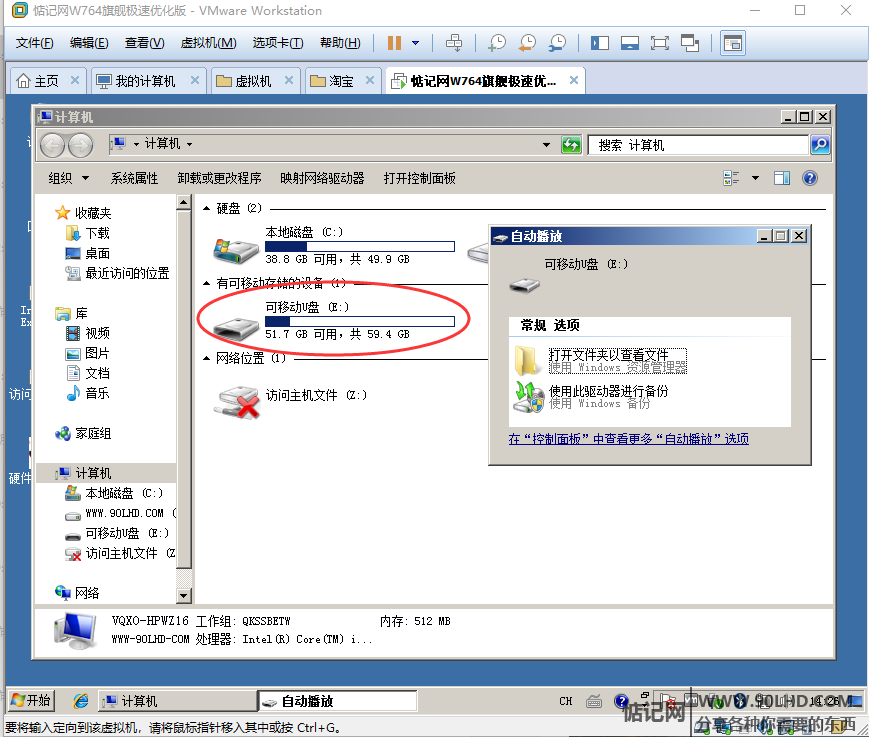869x737 pixels.
Task: Close the 主页 tab
Action: [75, 80]
